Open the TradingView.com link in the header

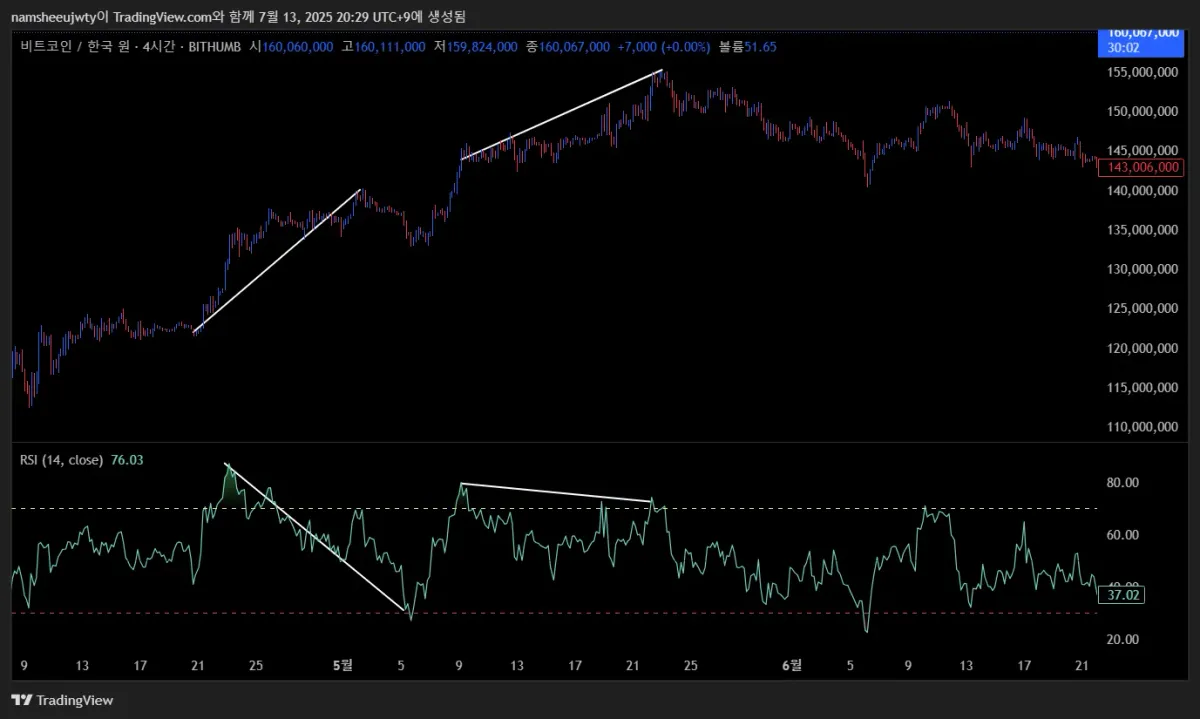coord(162,17)
